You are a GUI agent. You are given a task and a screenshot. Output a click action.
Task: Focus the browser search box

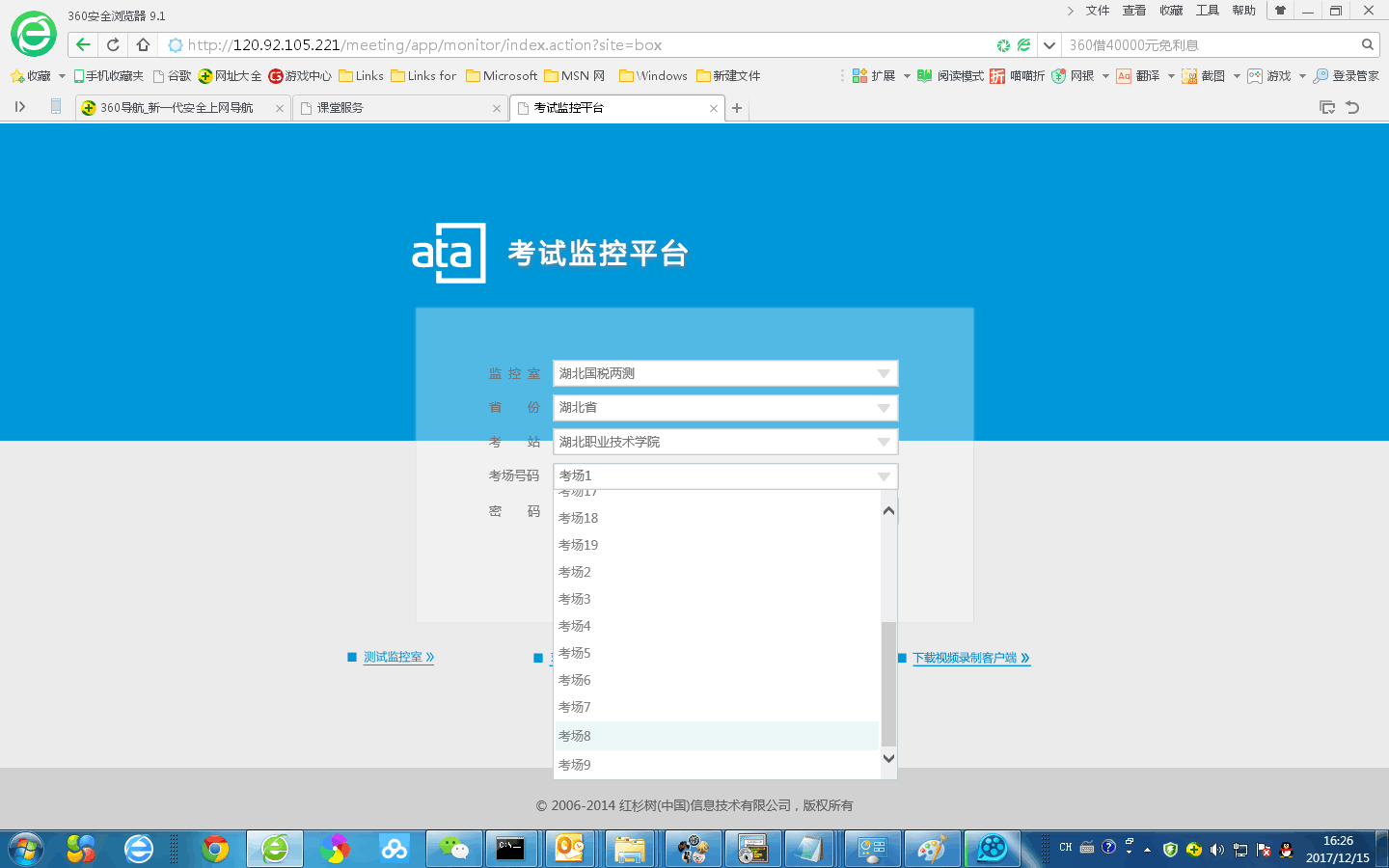(x=1211, y=44)
